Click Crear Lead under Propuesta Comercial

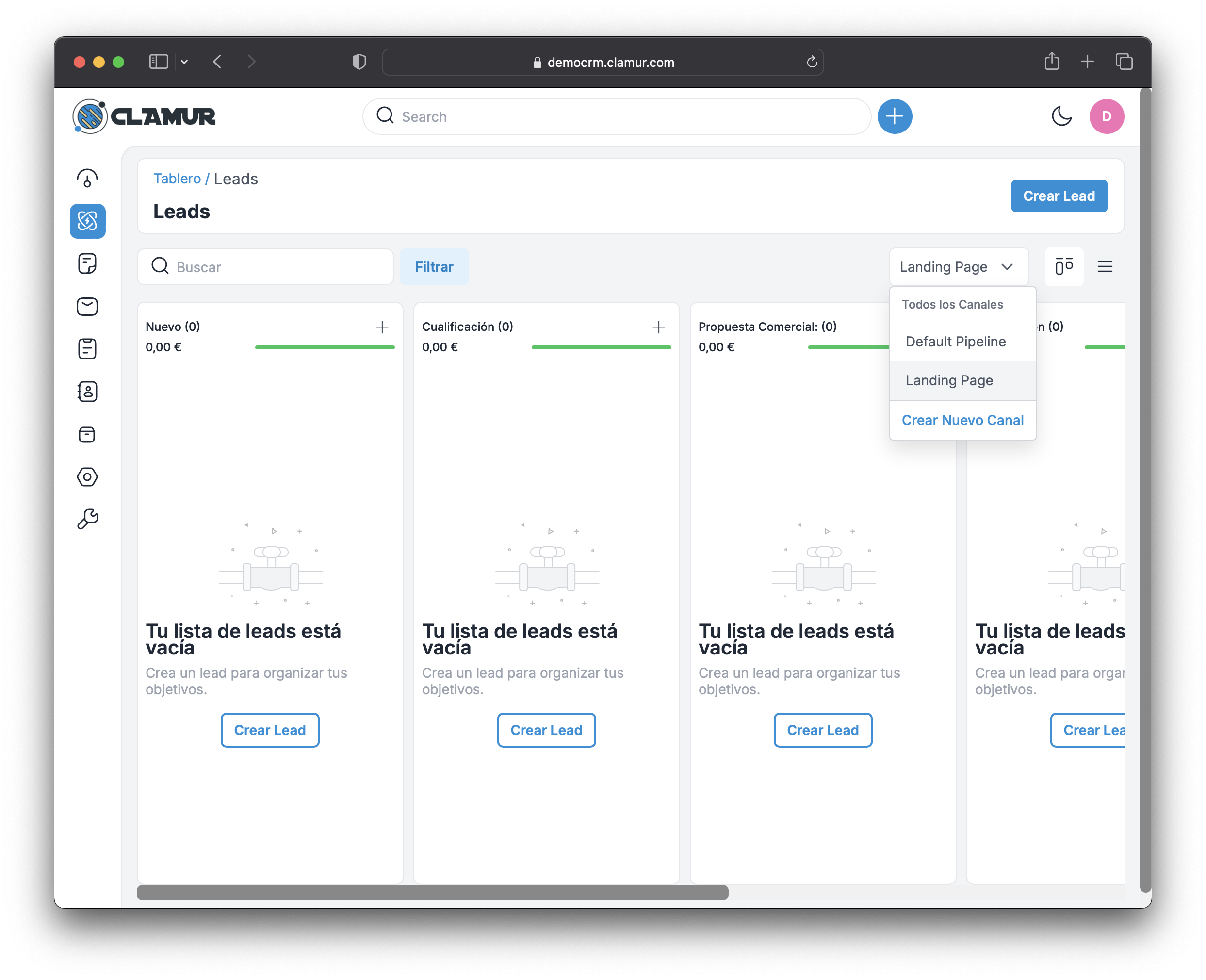click(x=823, y=730)
